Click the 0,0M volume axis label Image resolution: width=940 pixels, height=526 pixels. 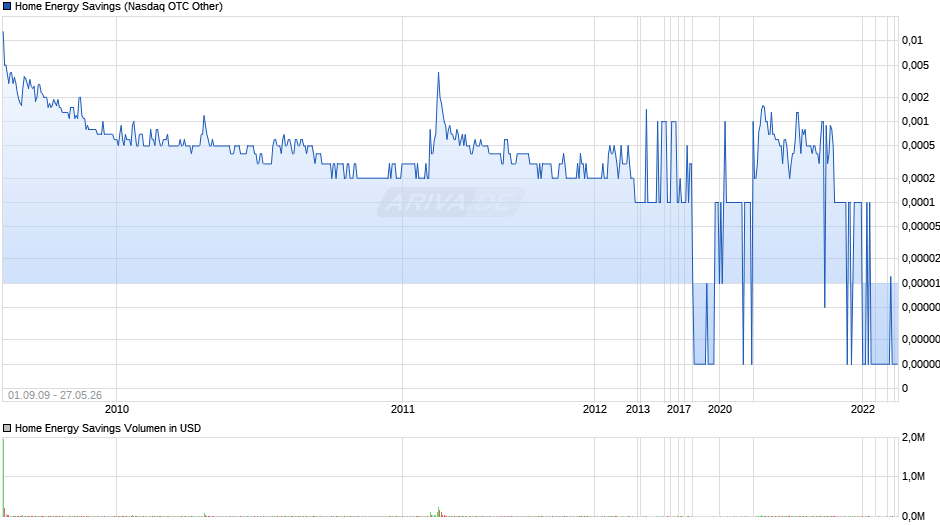(914, 516)
